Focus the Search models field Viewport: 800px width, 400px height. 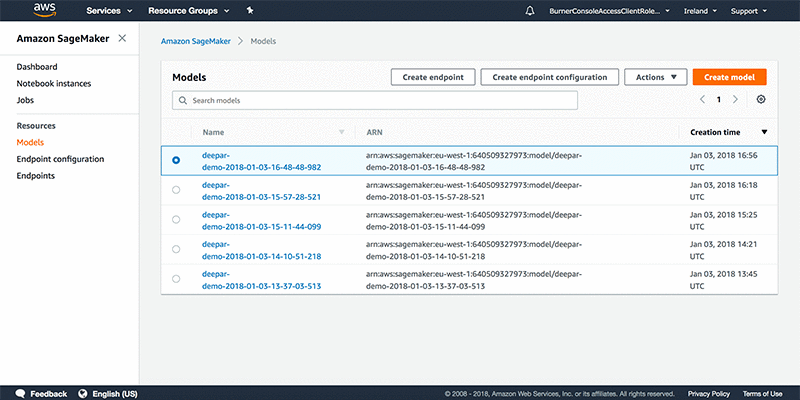(375, 101)
